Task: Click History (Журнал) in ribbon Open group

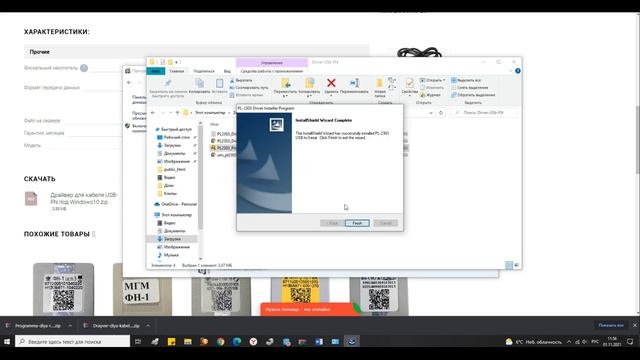Action: (x=430, y=95)
